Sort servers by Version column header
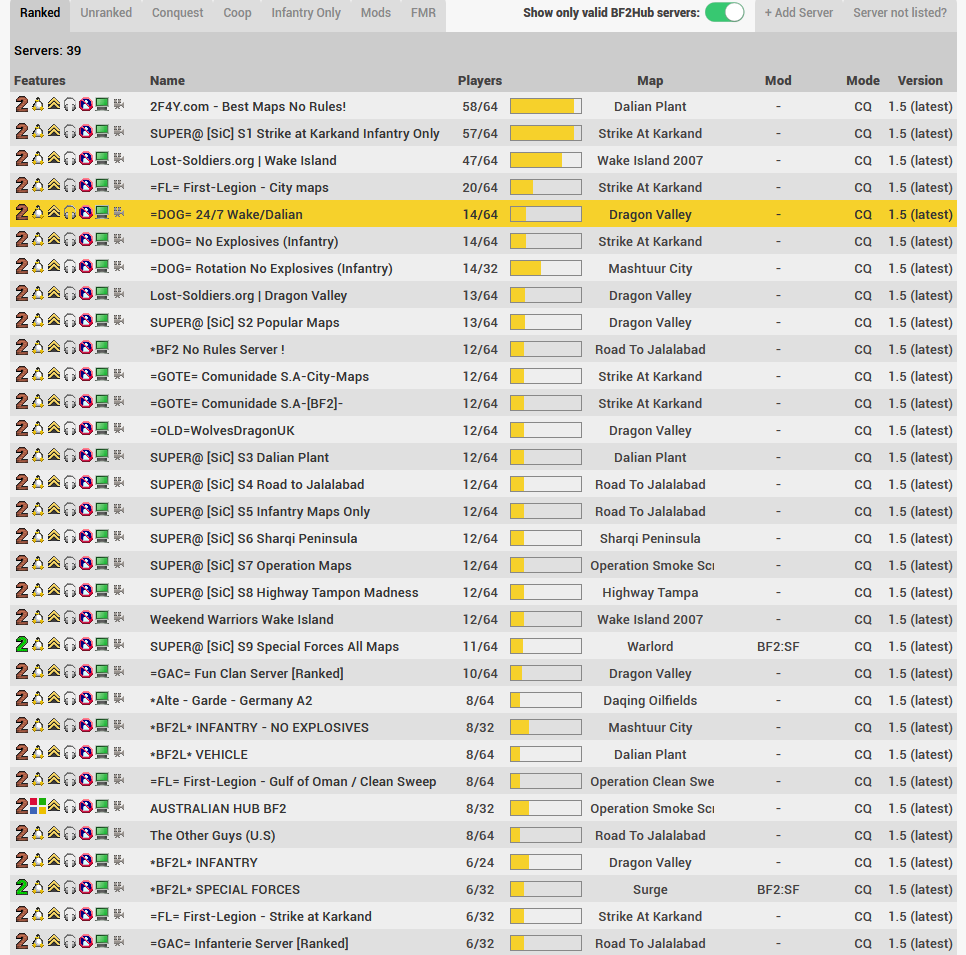This screenshot has height=955, width=966. tap(920, 81)
